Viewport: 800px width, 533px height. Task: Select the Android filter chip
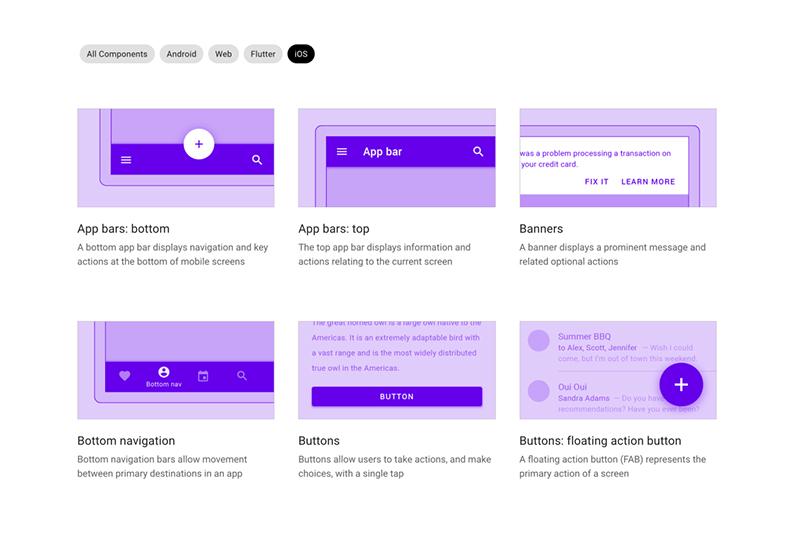181,54
